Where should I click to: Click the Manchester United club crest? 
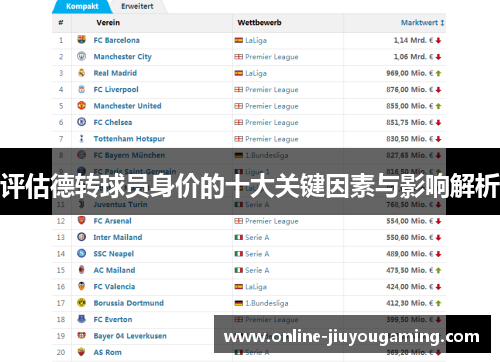(81, 106)
